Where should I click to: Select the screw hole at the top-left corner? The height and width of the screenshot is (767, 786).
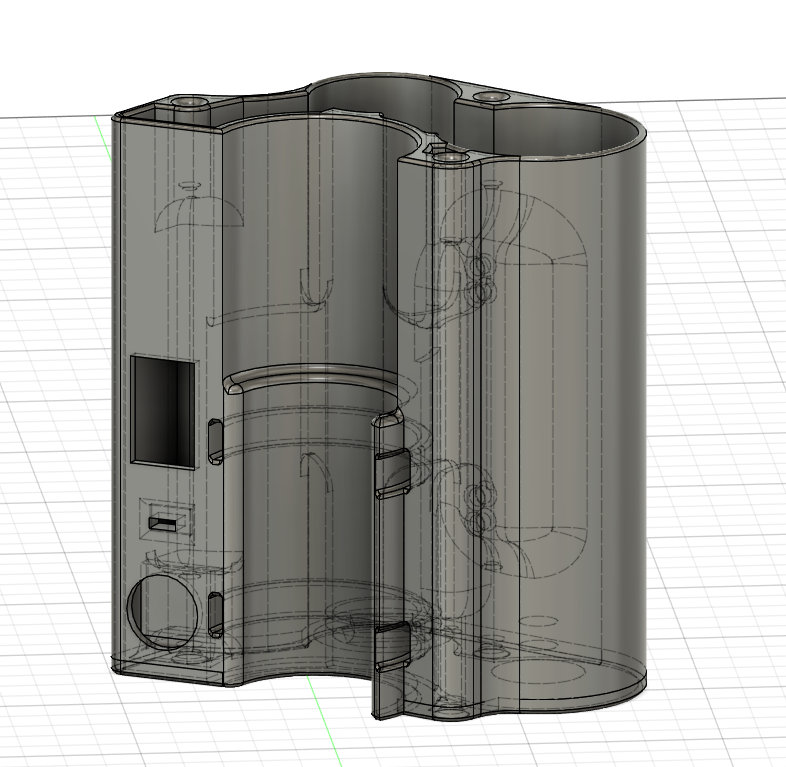pos(190,102)
